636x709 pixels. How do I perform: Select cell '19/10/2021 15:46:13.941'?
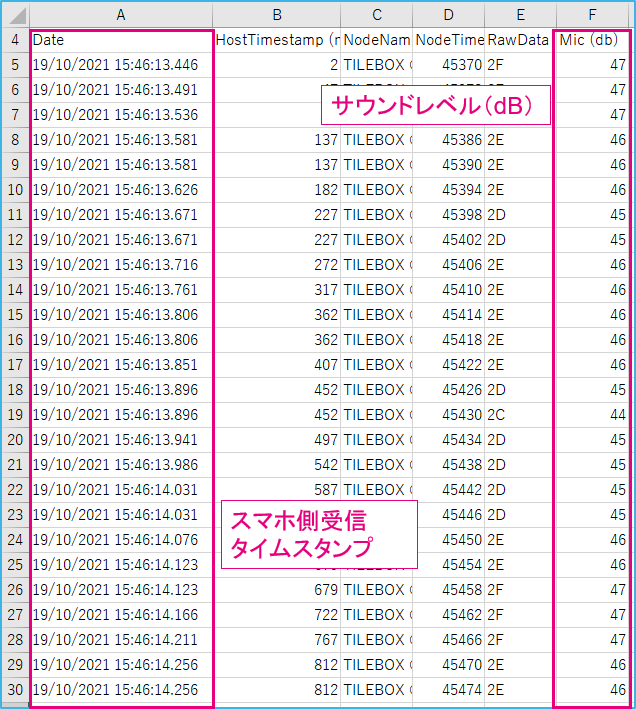tap(121, 440)
